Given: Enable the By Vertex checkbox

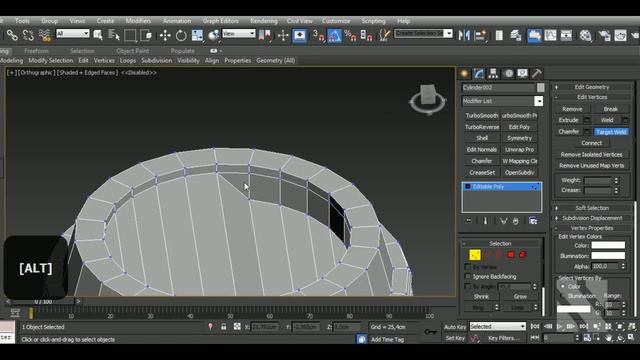Looking at the screenshot, I should coord(468,267).
